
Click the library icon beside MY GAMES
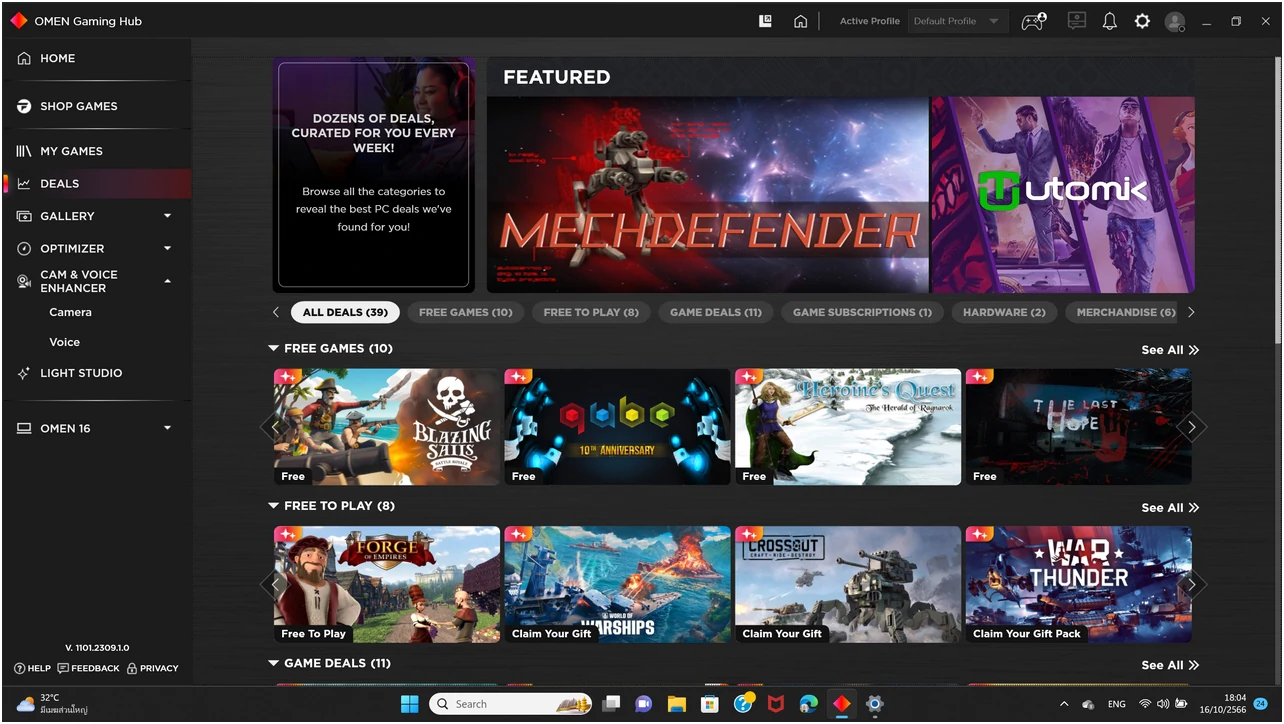(x=24, y=151)
